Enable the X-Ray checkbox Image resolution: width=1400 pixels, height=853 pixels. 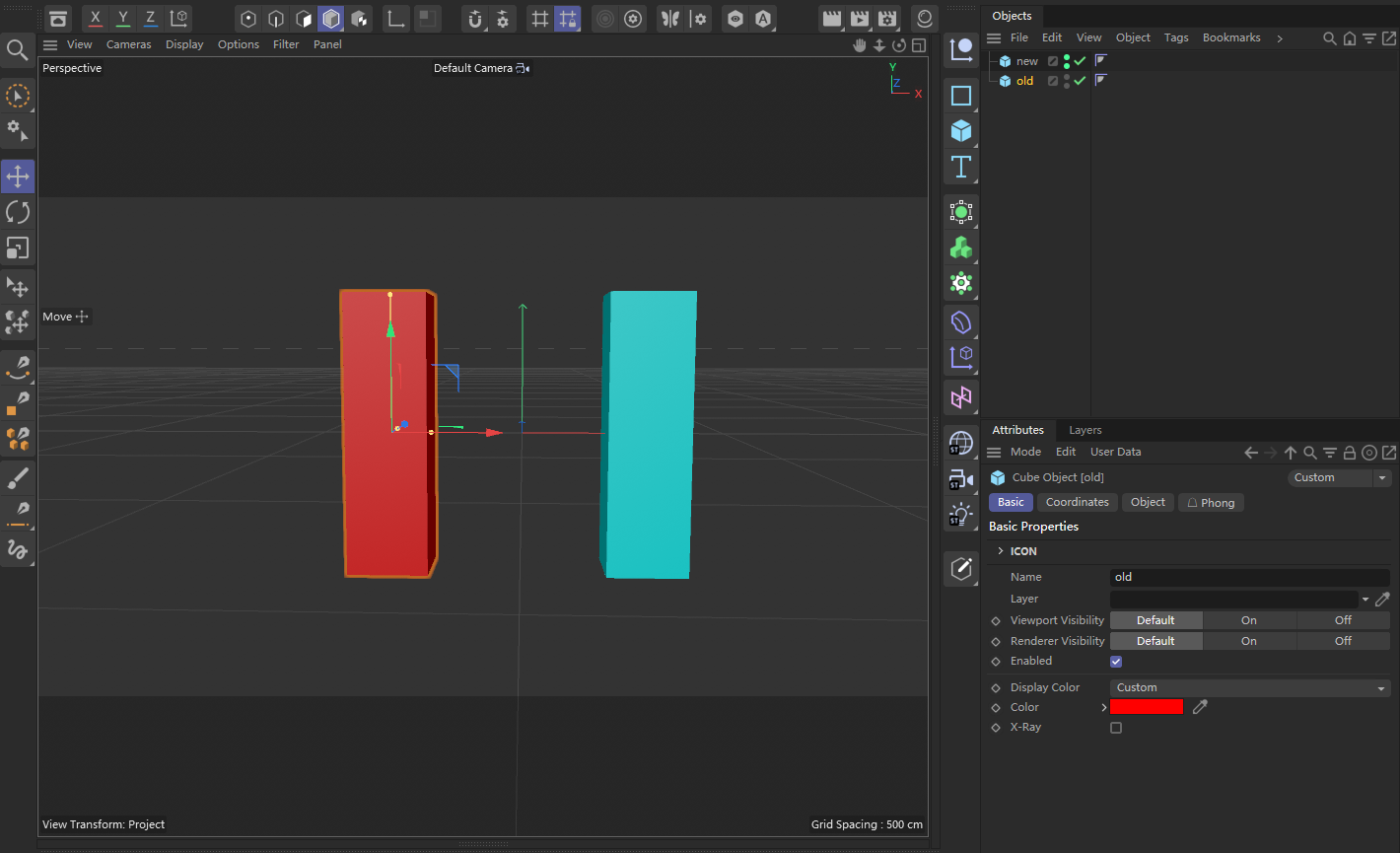click(x=1116, y=728)
